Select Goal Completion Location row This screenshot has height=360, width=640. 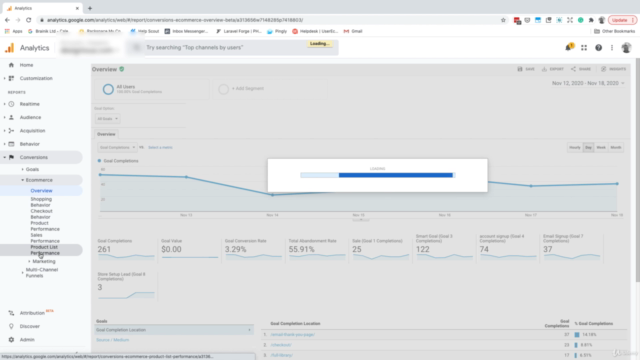(174, 330)
